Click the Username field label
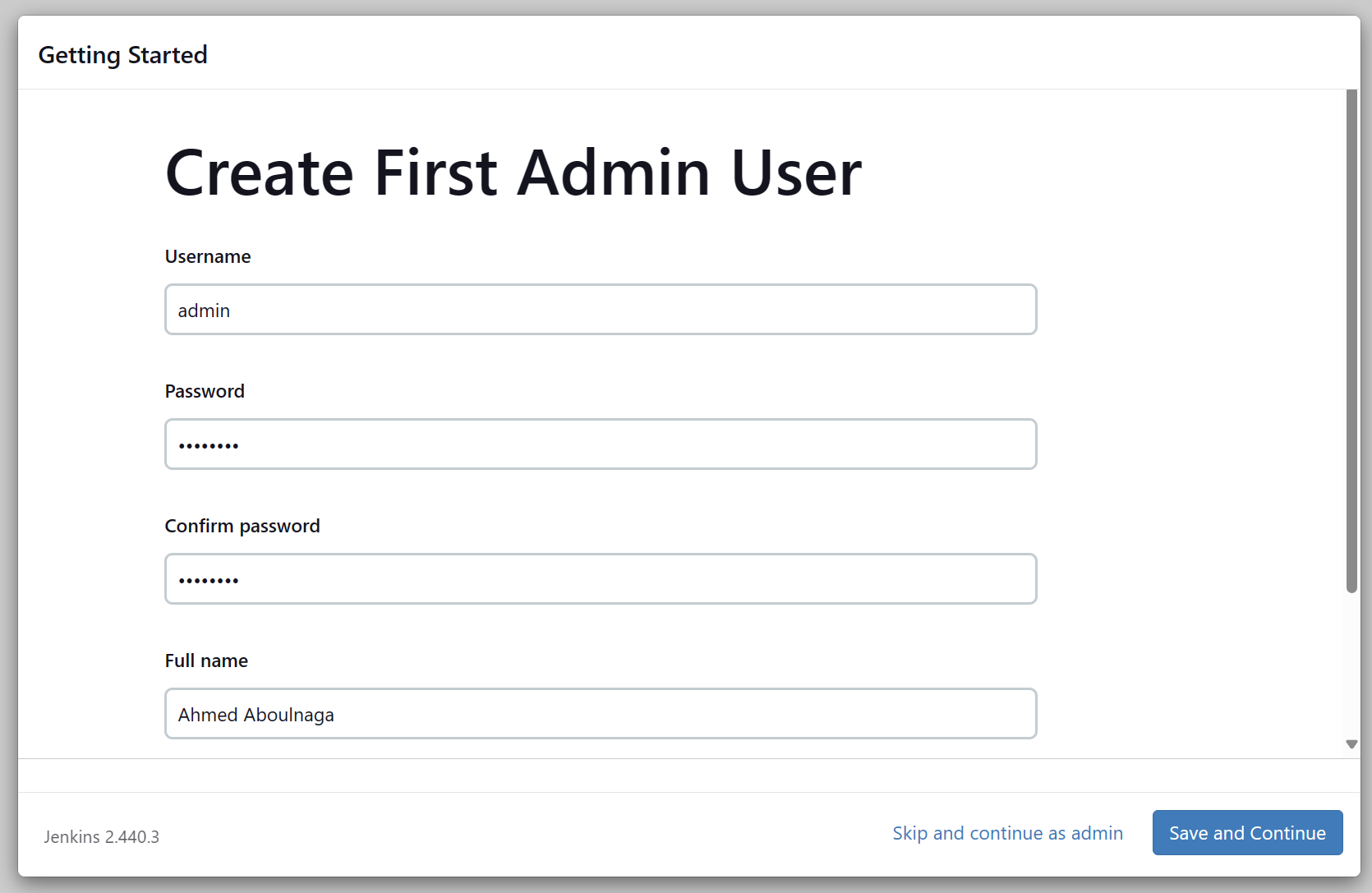The width and height of the screenshot is (1372, 893). (208, 256)
